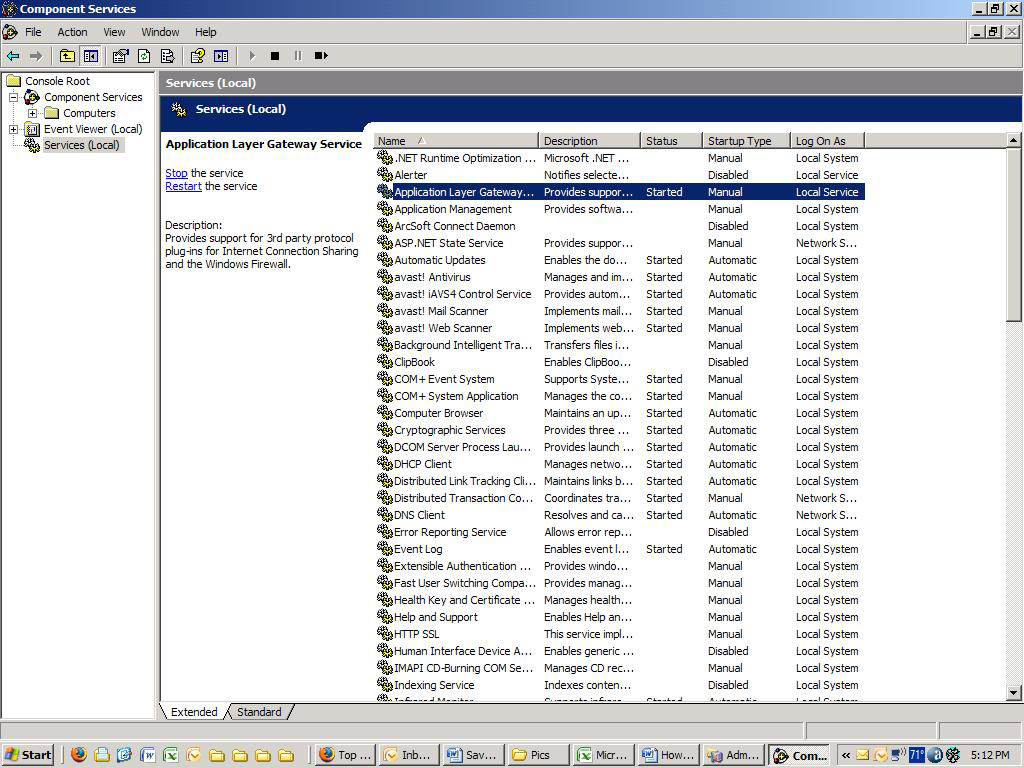
Task: Select Console Root in the tree
Action: tap(57, 81)
